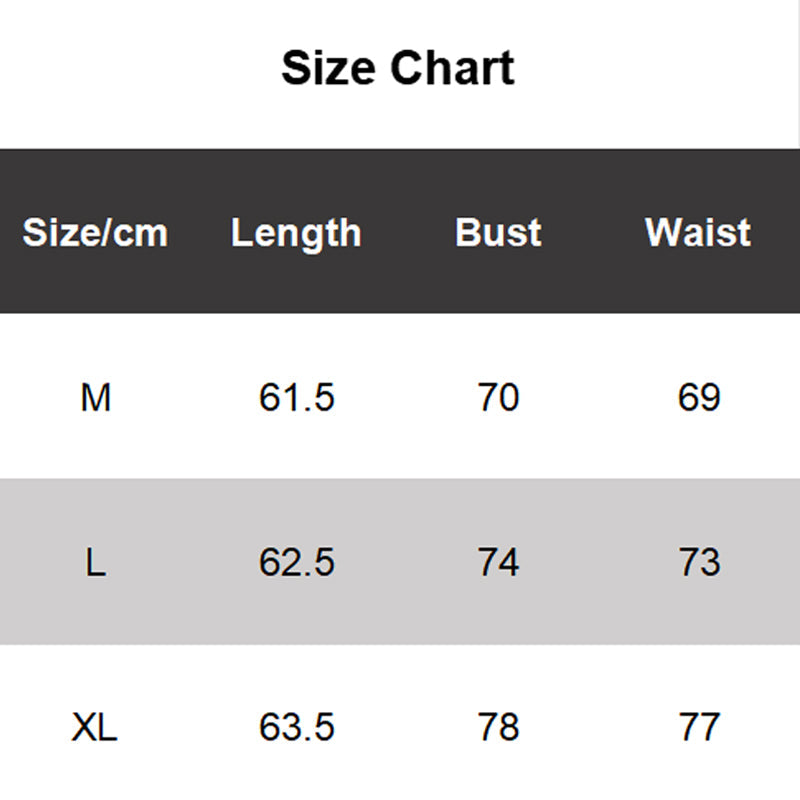Click waist value 73 in L row
Screen dimensions: 800x800
click(698, 563)
